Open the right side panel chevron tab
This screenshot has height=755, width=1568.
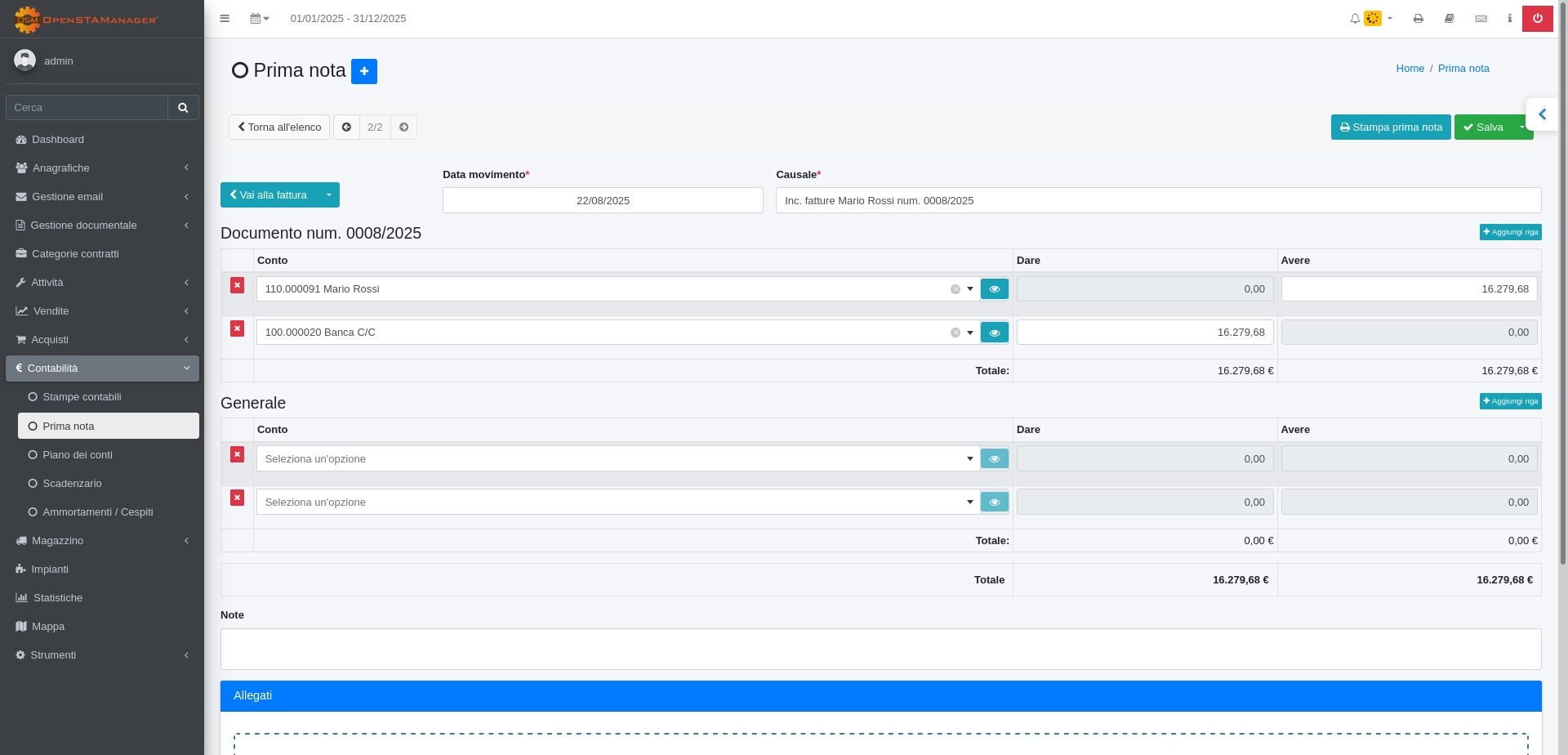(x=1542, y=114)
